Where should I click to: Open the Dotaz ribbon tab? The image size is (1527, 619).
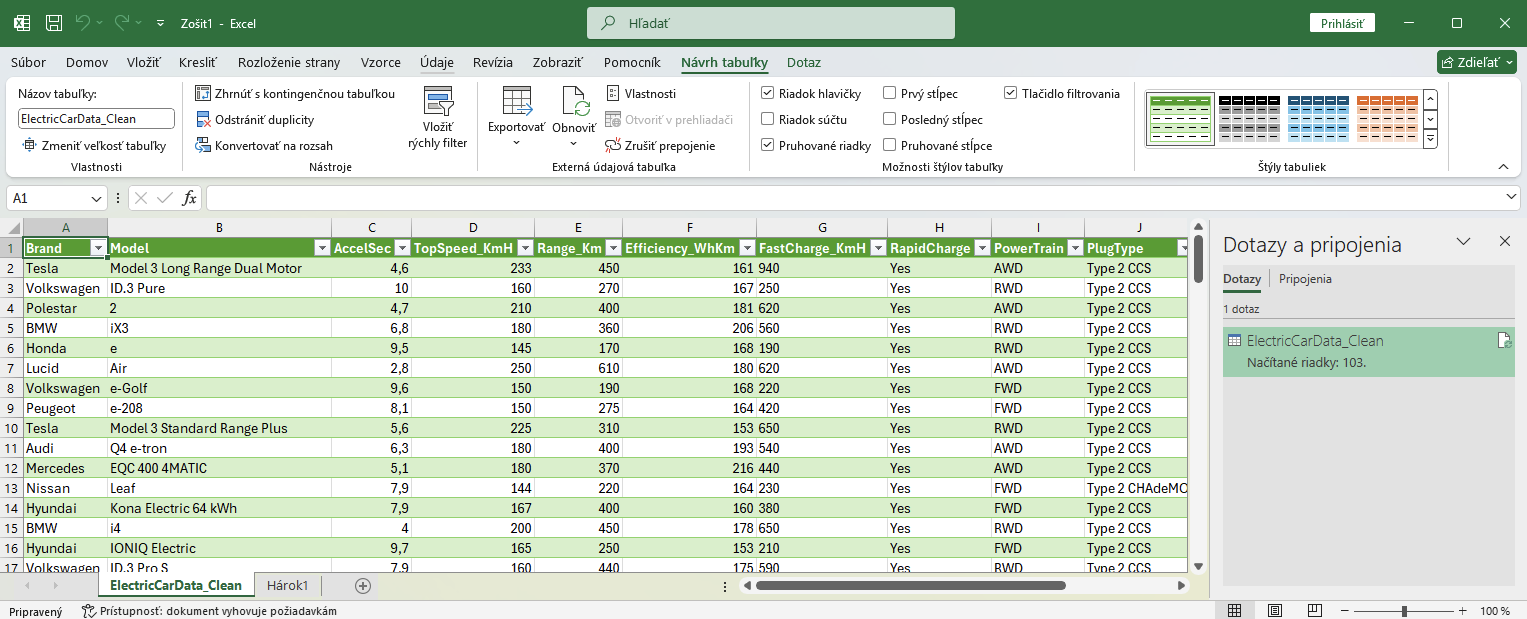[804, 62]
